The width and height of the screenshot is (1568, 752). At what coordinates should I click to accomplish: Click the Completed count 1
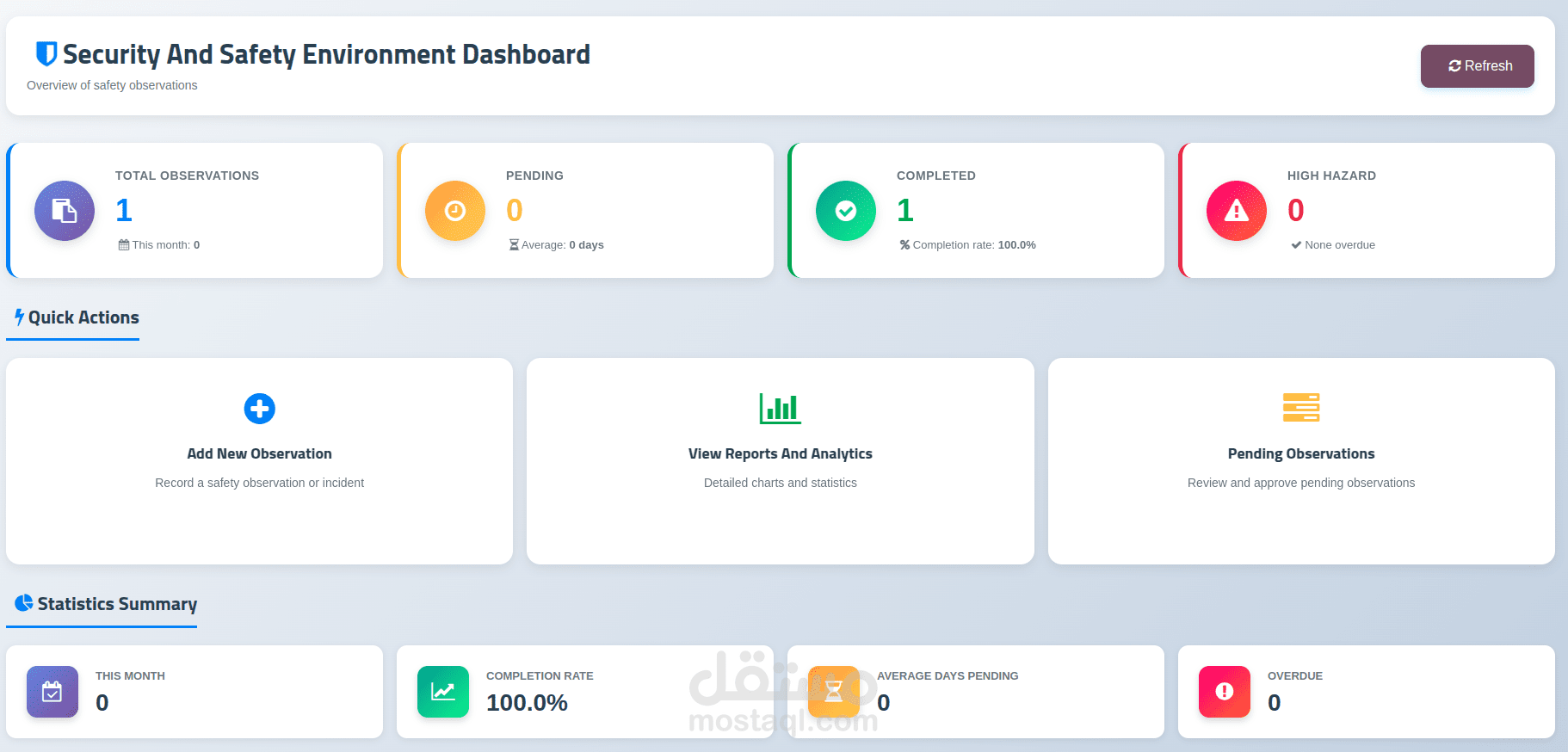click(x=905, y=211)
